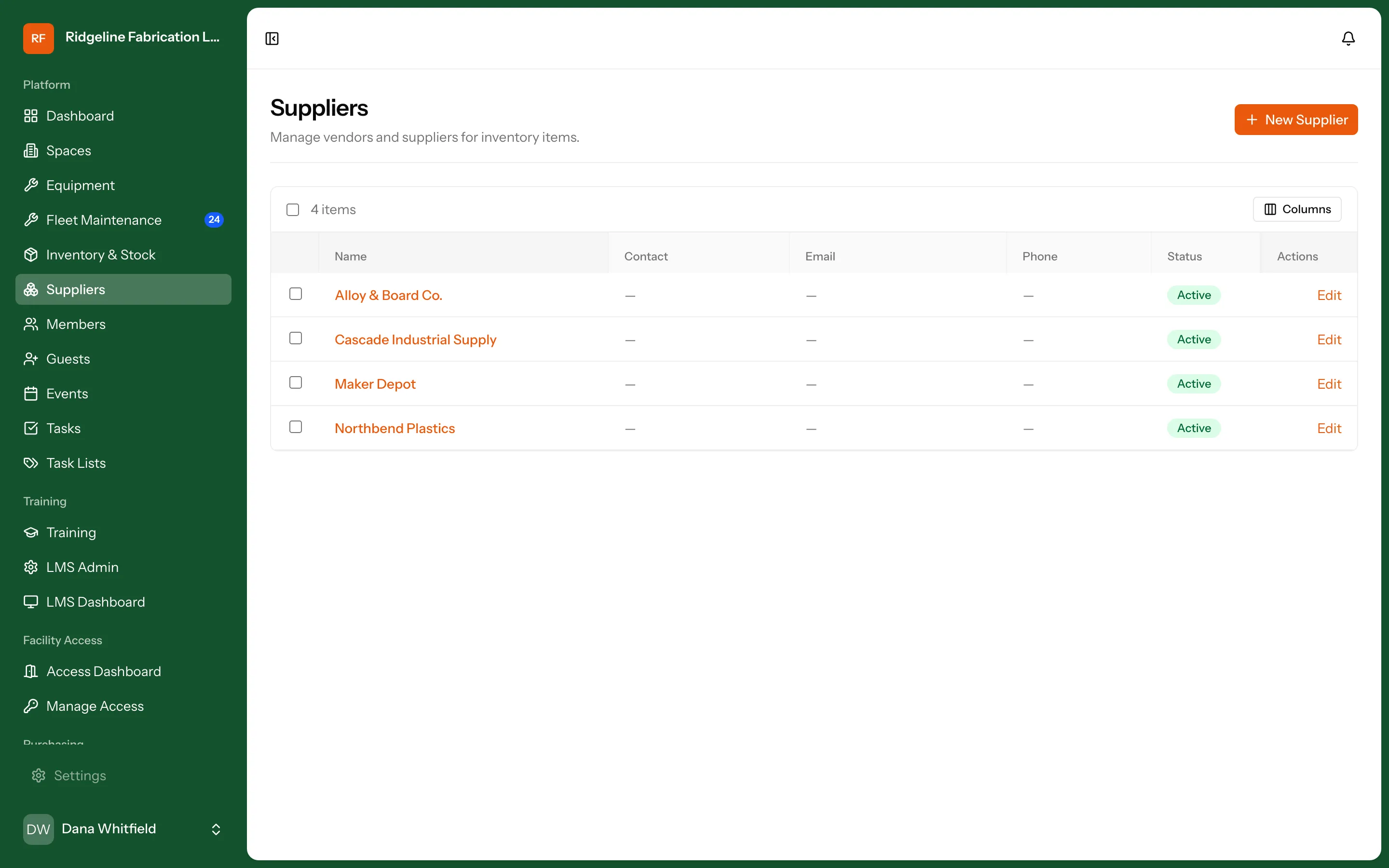Click Active status badge for Maker Depot

click(1194, 384)
